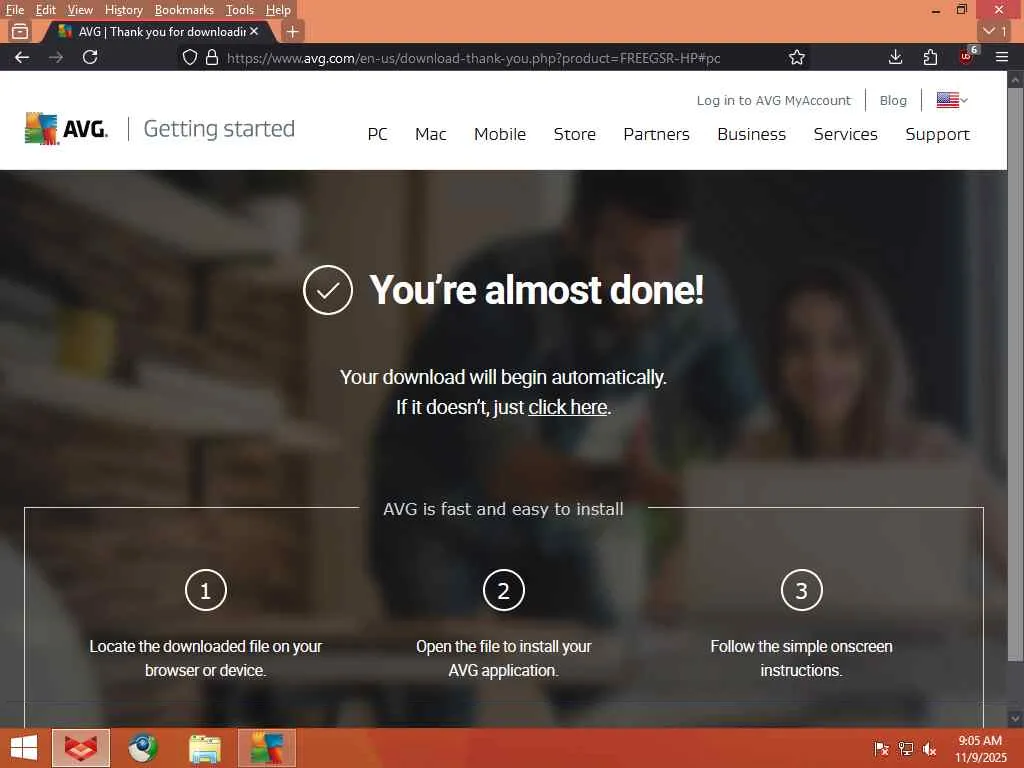Click the URL address bar
The width and height of the screenshot is (1024, 768).
click(x=473, y=57)
